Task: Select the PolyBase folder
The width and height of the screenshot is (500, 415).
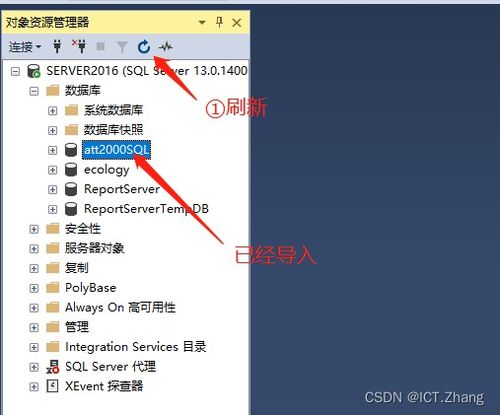Action: point(90,288)
